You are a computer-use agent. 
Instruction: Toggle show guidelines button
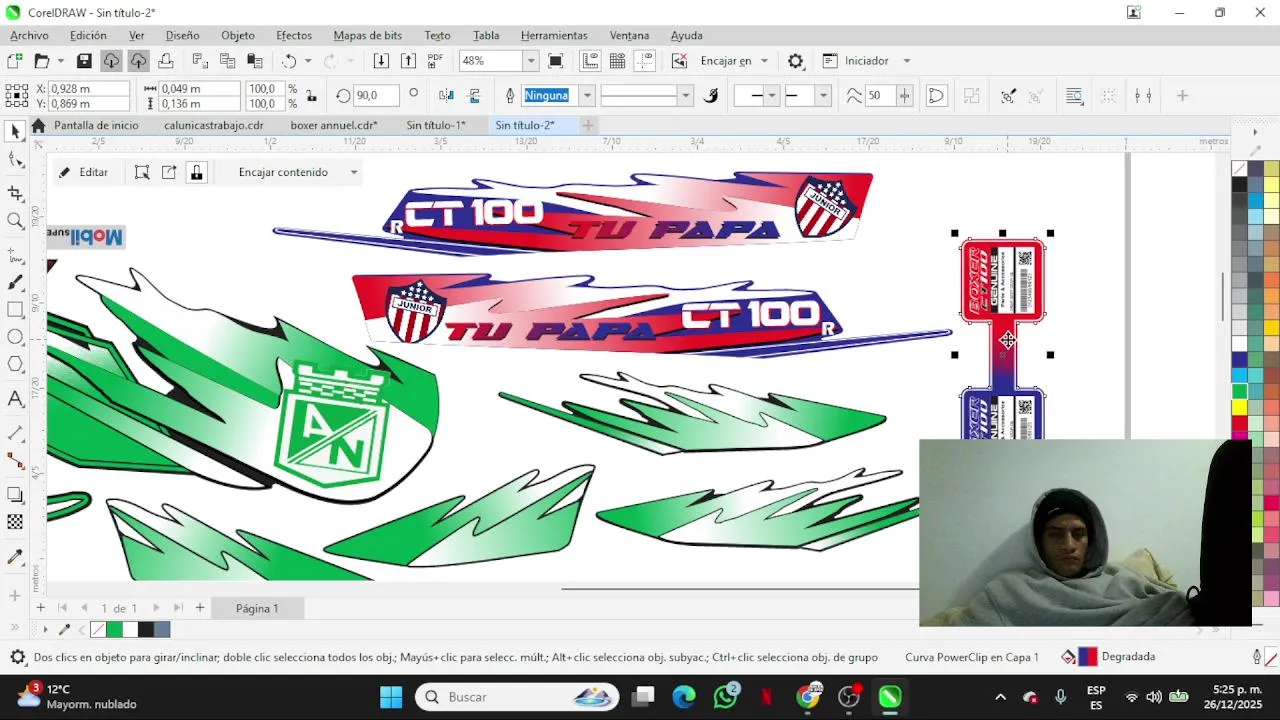pos(644,61)
